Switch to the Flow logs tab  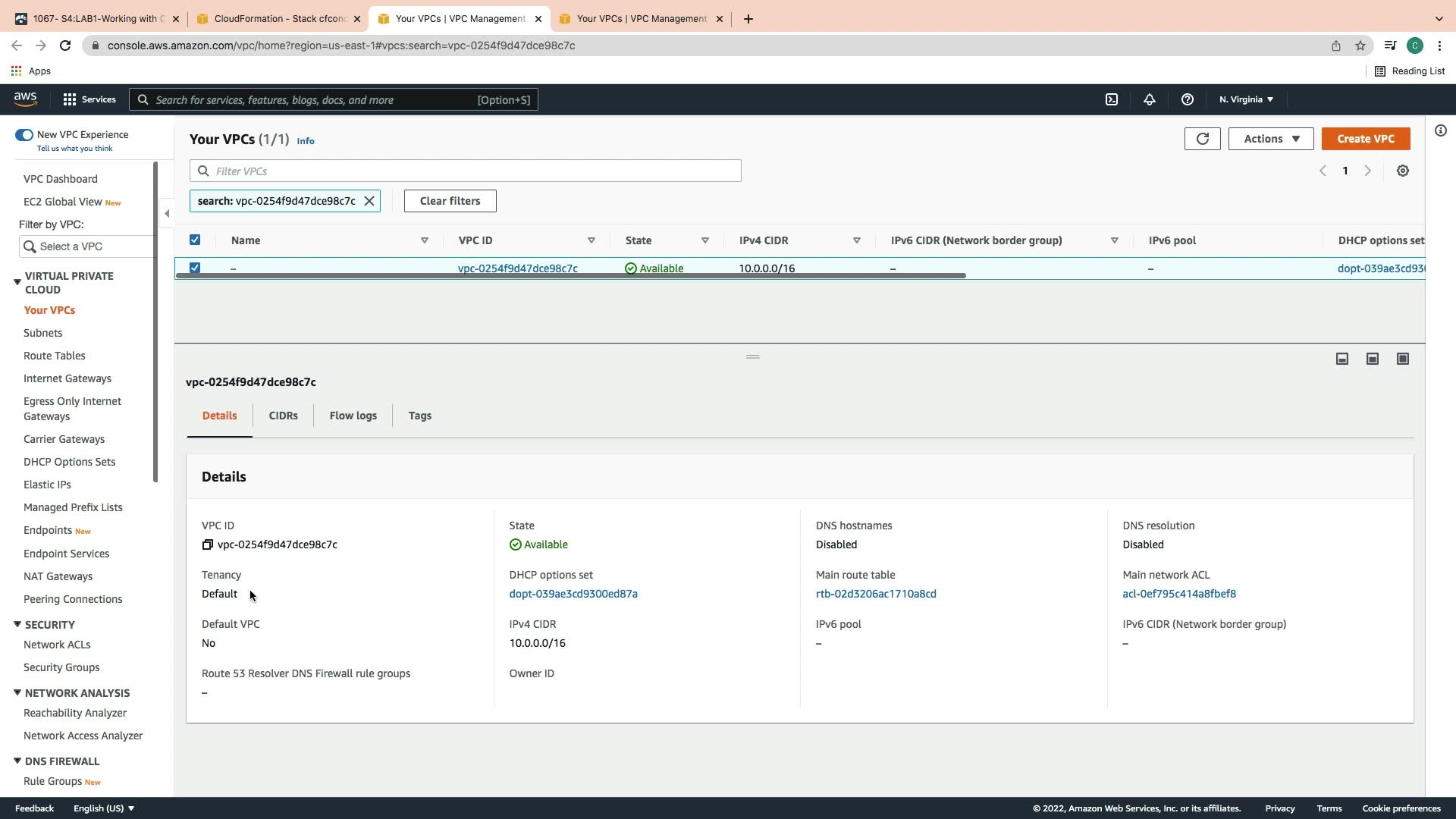click(x=353, y=416)
